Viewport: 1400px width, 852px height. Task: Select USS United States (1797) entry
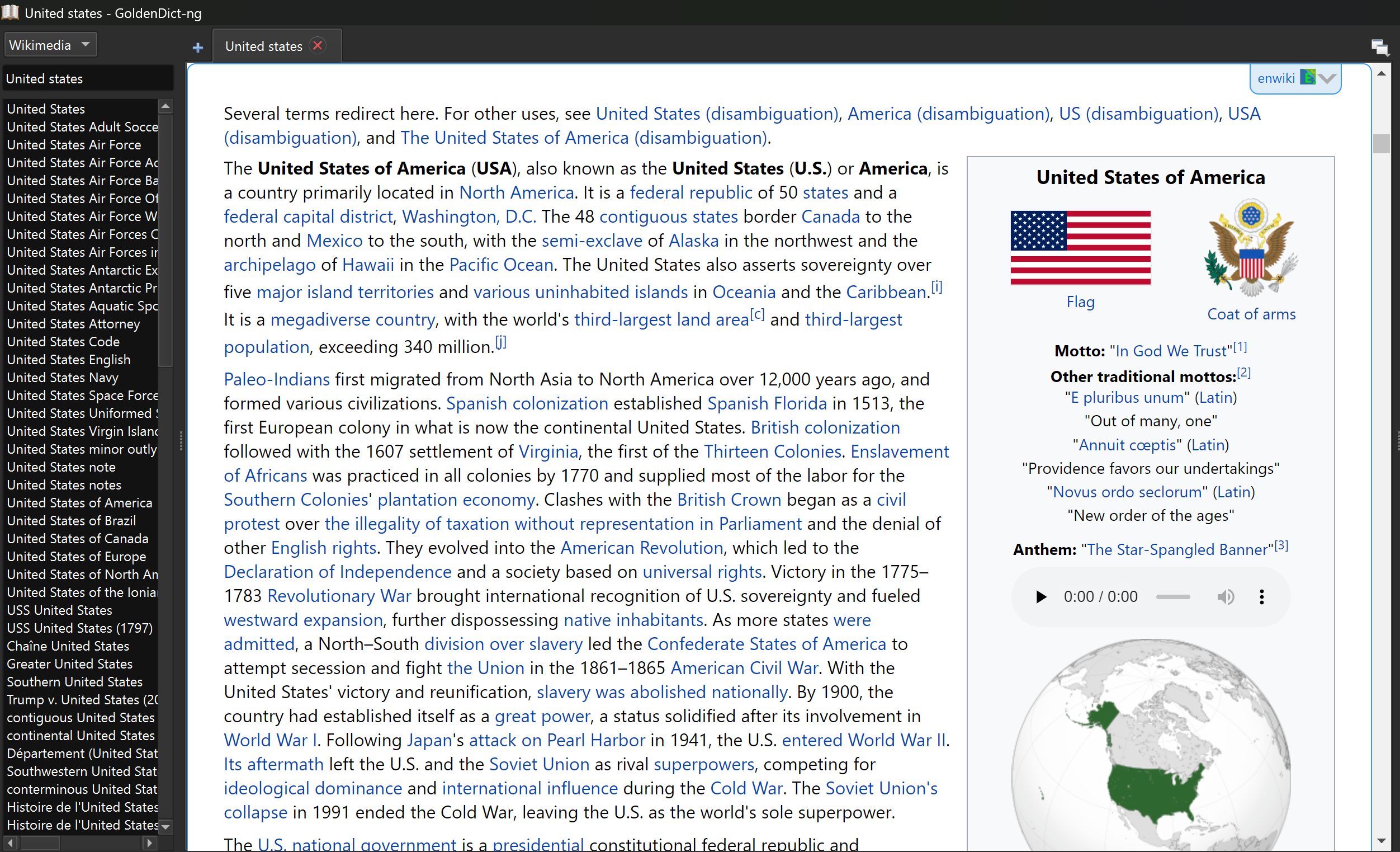click(79, 628)
